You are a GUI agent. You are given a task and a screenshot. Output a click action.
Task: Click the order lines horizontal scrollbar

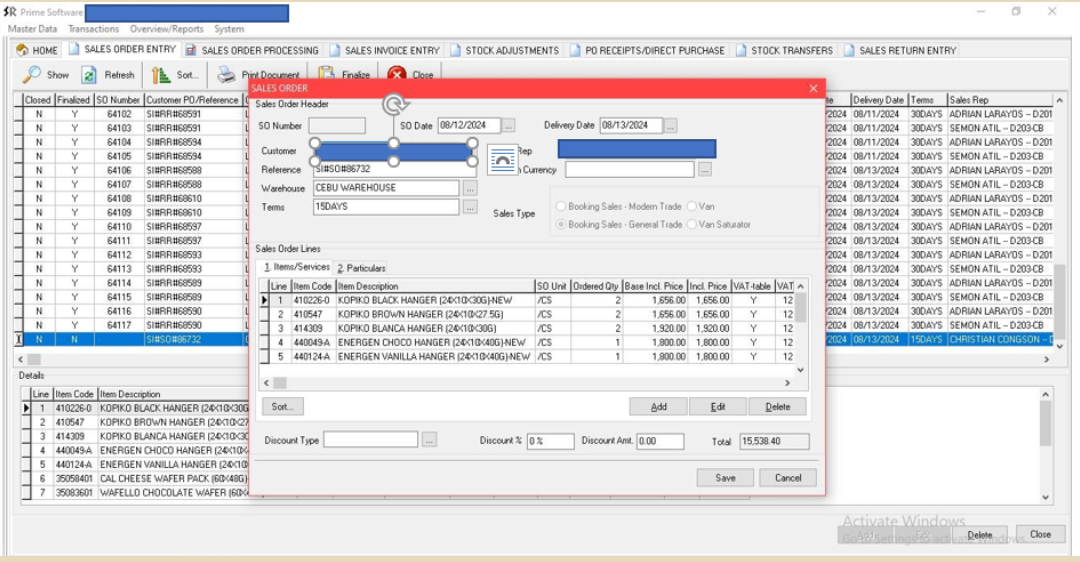tap(528, 383)
